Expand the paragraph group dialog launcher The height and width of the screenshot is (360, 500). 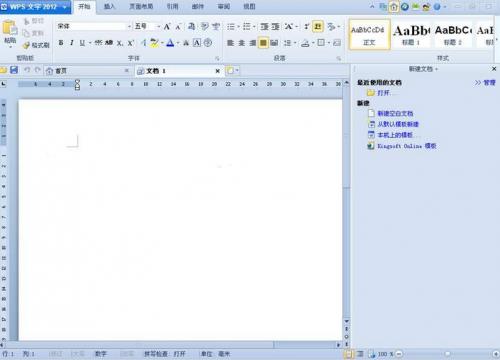tap(339, 58)
